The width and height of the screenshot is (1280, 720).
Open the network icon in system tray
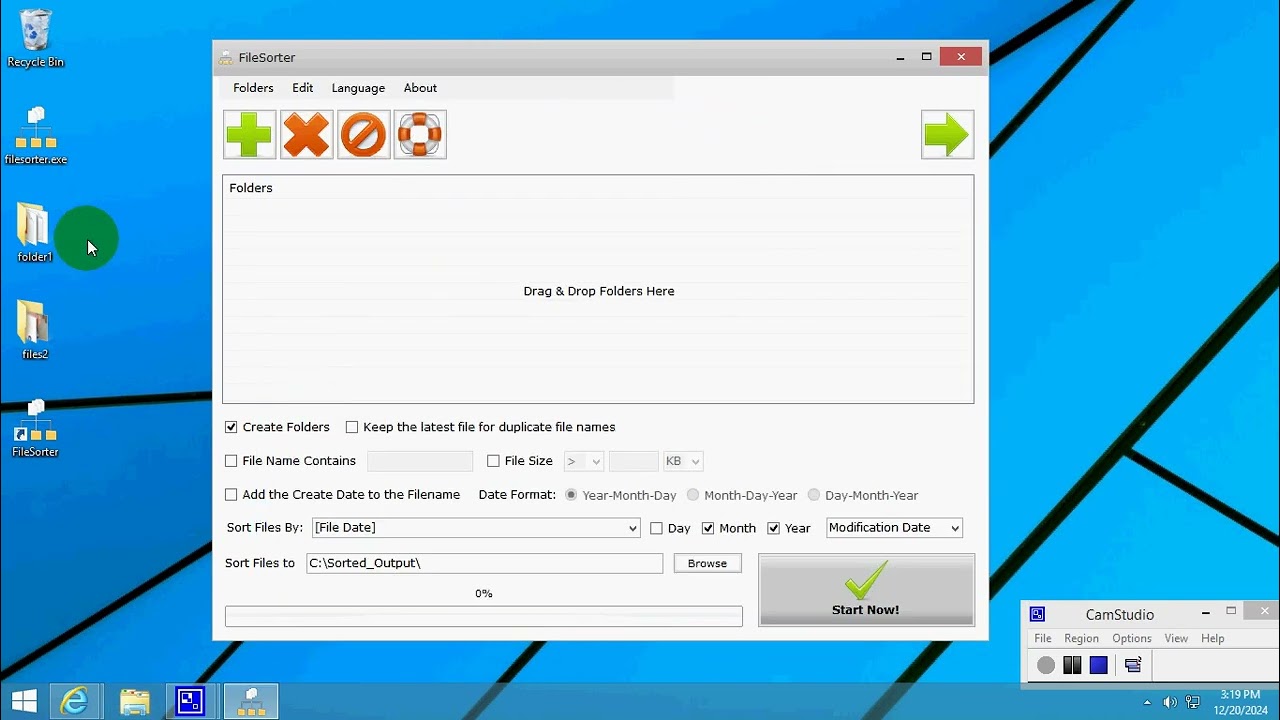1193,702
